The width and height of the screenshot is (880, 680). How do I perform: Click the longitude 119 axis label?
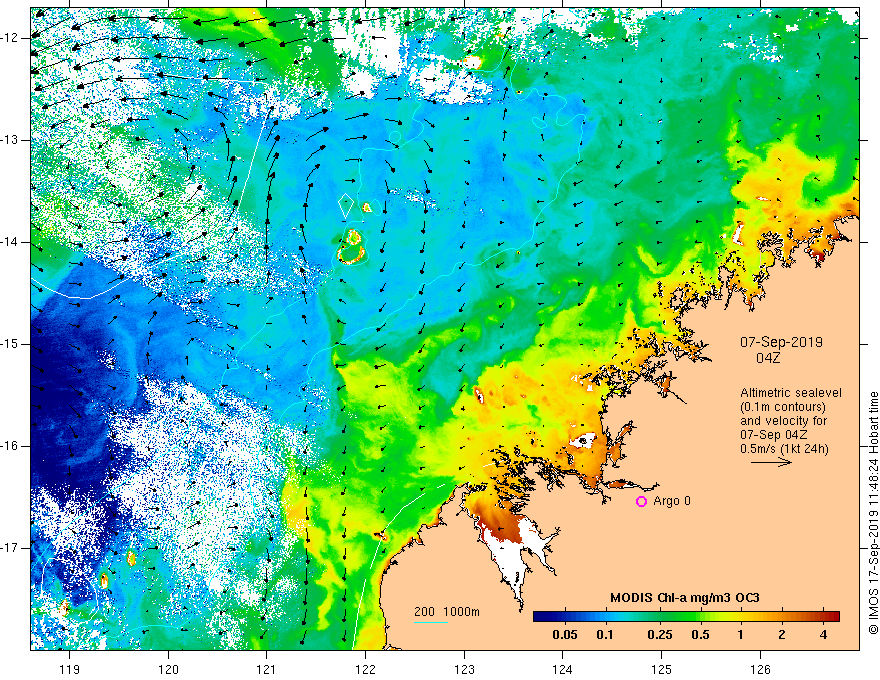coord(70,669)
